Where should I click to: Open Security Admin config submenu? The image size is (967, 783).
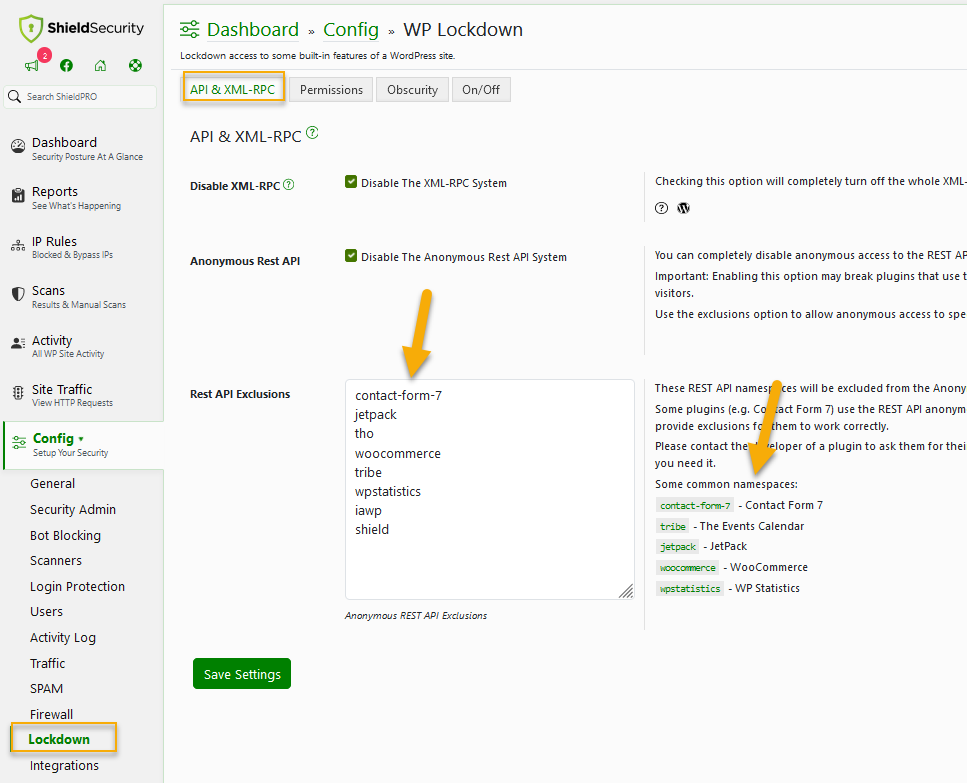(73, 509)
